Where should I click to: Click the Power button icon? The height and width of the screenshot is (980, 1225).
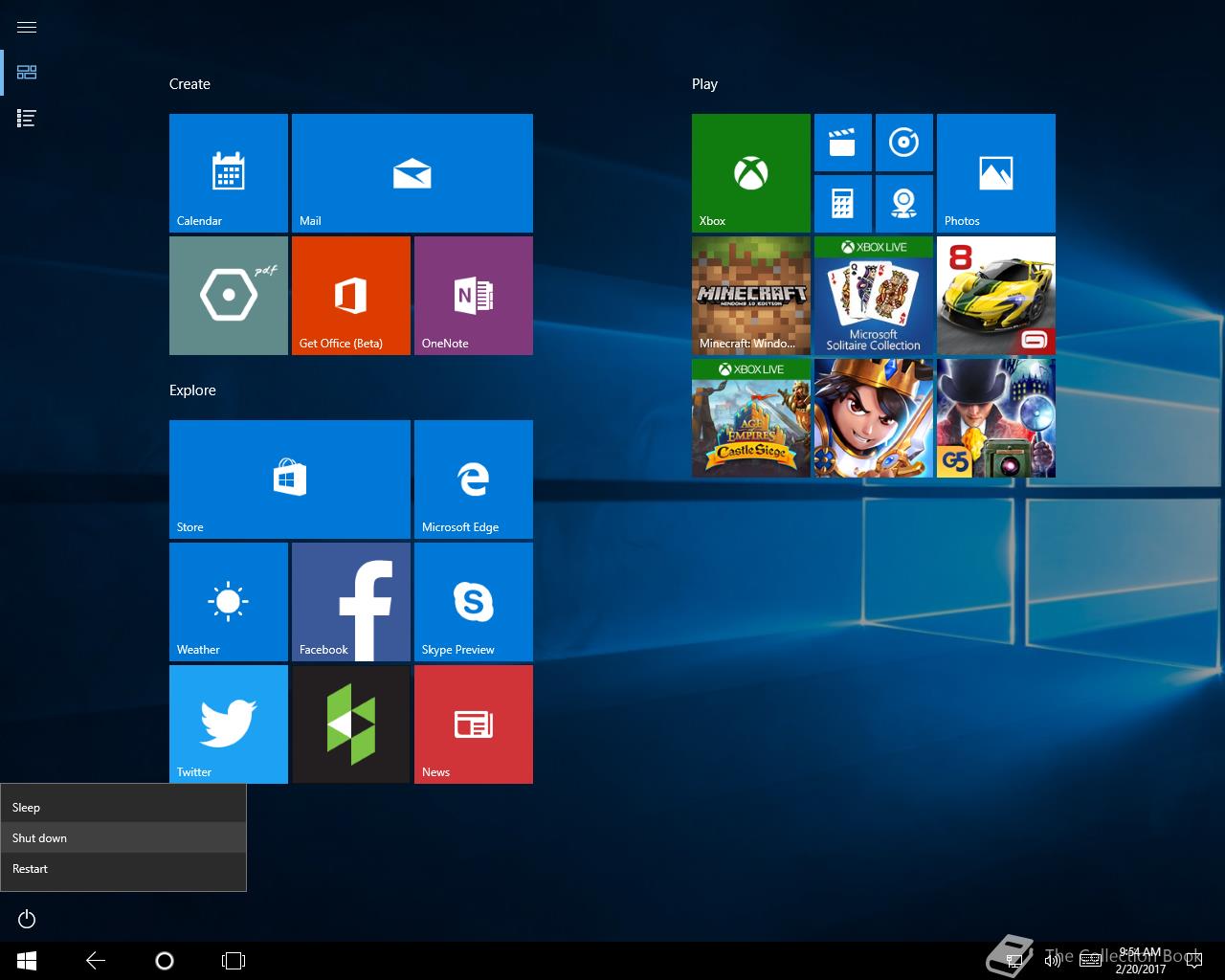(x=27, y=920)
